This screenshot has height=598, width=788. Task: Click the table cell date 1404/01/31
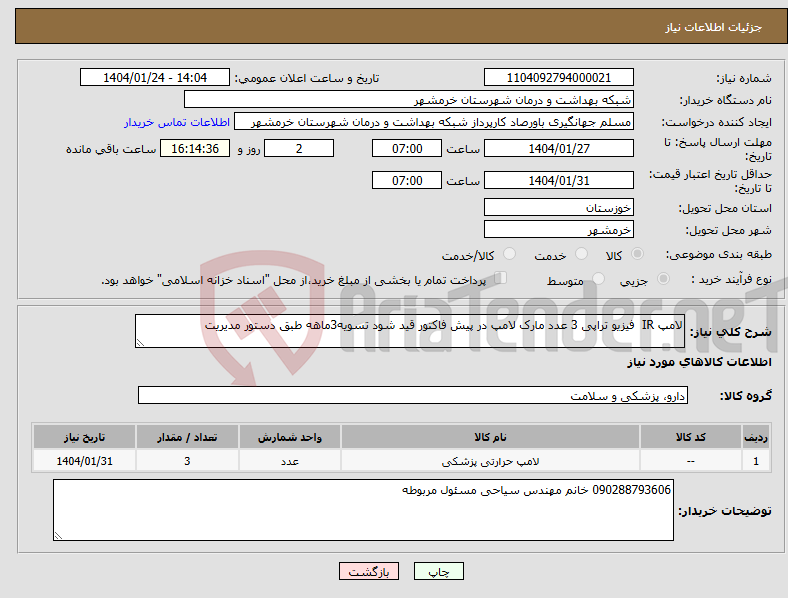[84, 461]
